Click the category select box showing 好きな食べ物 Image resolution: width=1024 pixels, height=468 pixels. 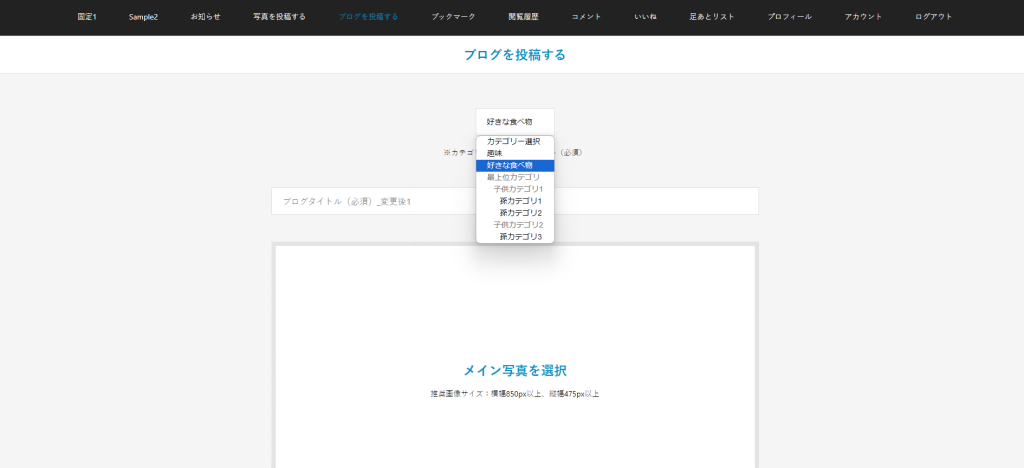coord(514,121)
